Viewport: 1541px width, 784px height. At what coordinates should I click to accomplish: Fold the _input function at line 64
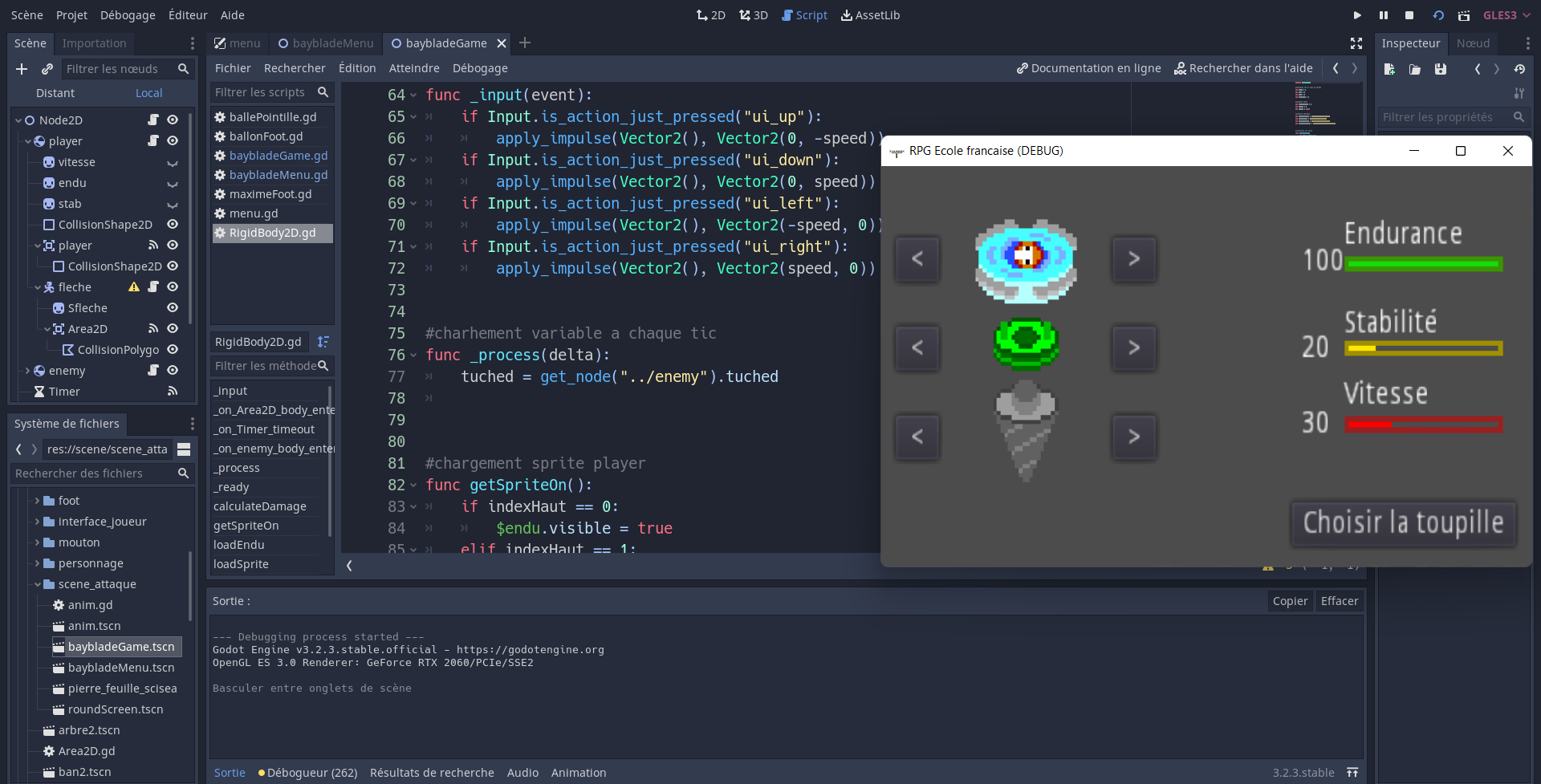pos(413,95)
